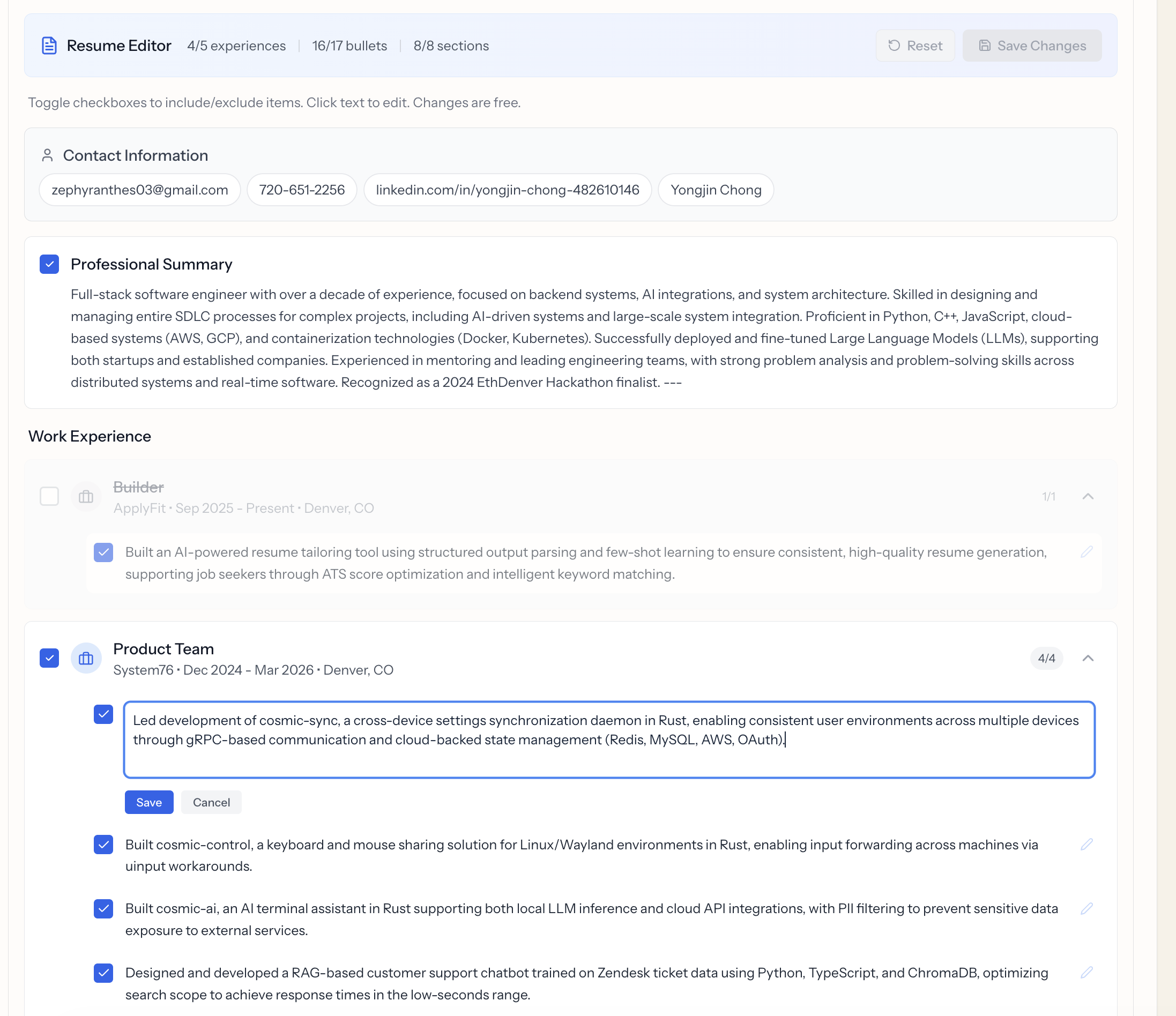Cancel the bullet text edit

[x=211, y=802]
